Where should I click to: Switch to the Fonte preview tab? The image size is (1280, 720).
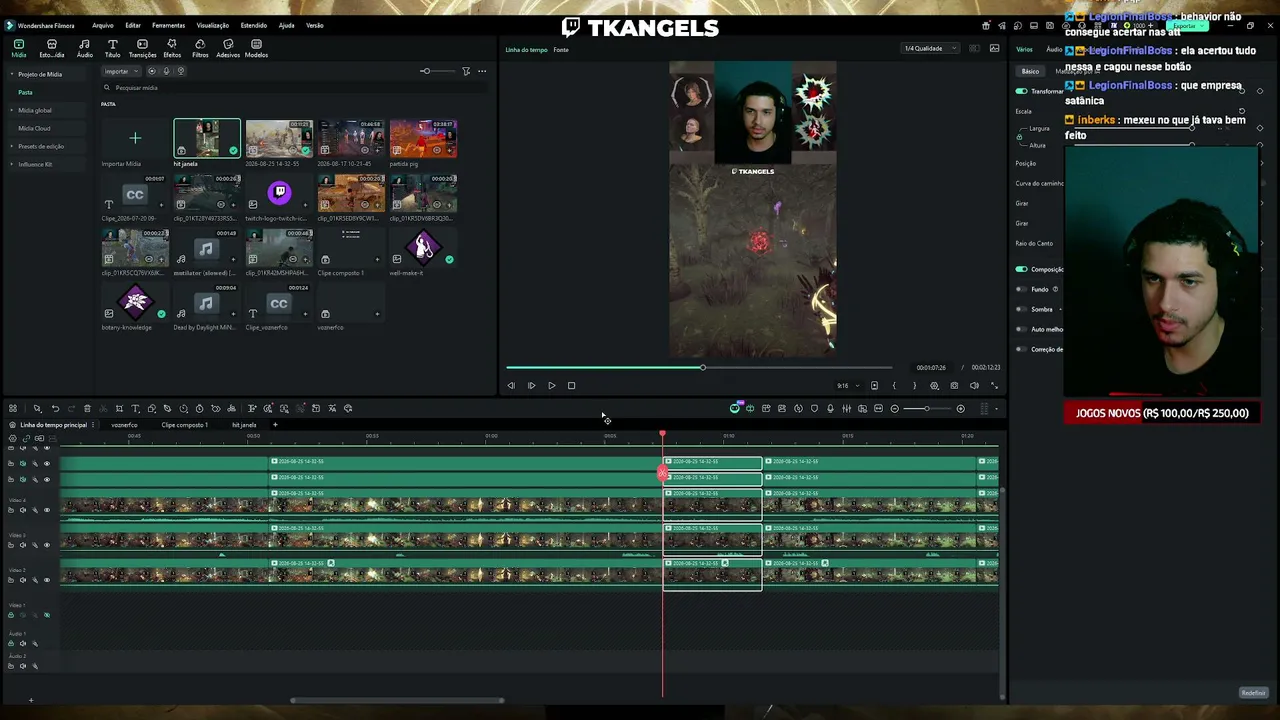[x=561, y=49]
